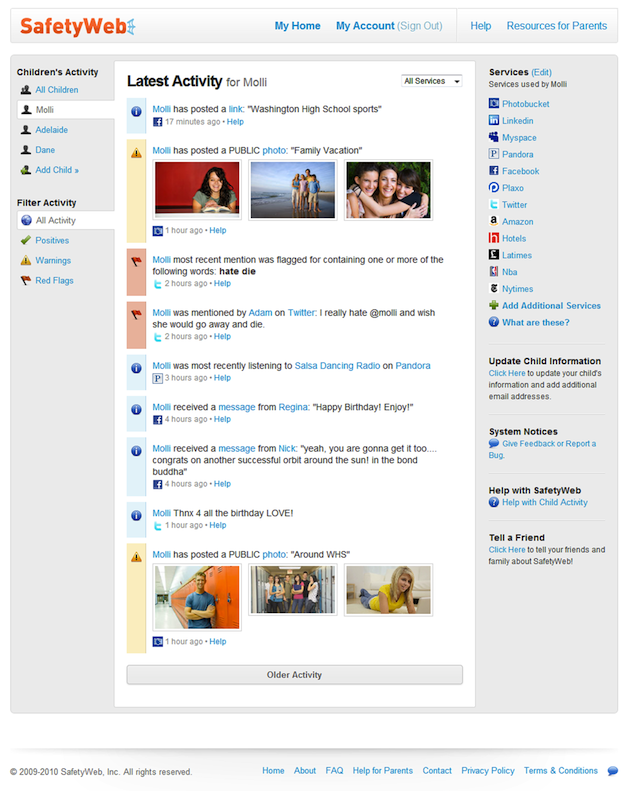Click the Twitter bird icon in Services
This screenshot has width=630, height=791.
[494, 205]
